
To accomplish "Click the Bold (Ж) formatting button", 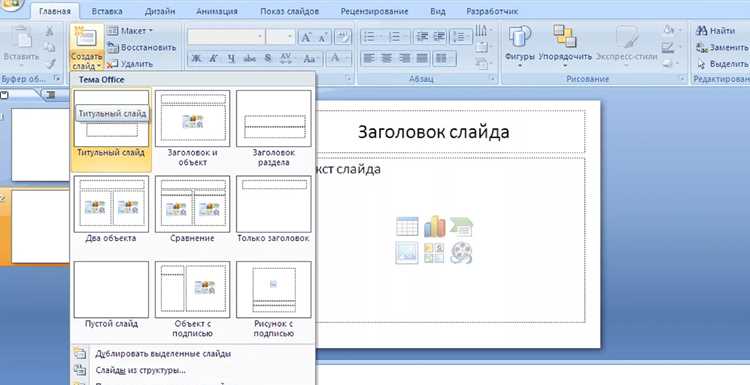I will point(196,58).
